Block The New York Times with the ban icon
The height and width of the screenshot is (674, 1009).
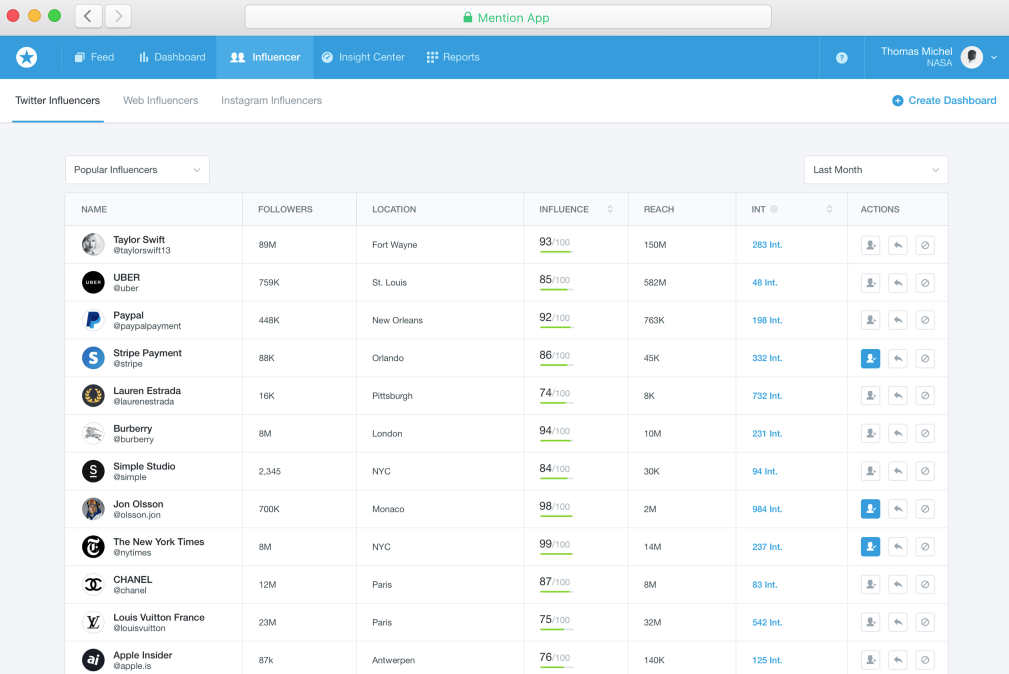(x=925, y=547)
